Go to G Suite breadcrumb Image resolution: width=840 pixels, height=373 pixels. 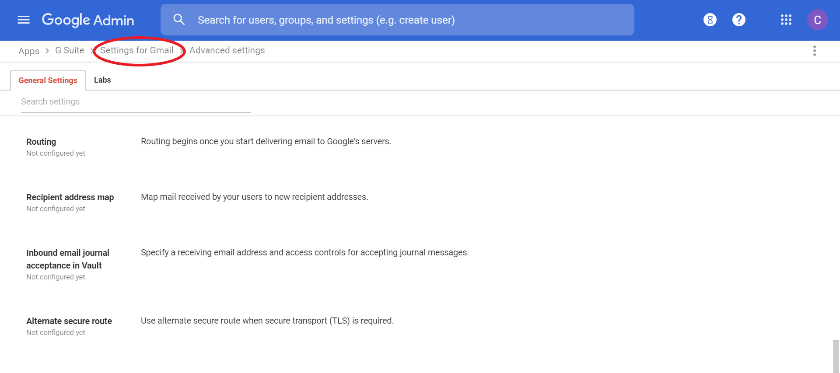click(x=70, y=50)
